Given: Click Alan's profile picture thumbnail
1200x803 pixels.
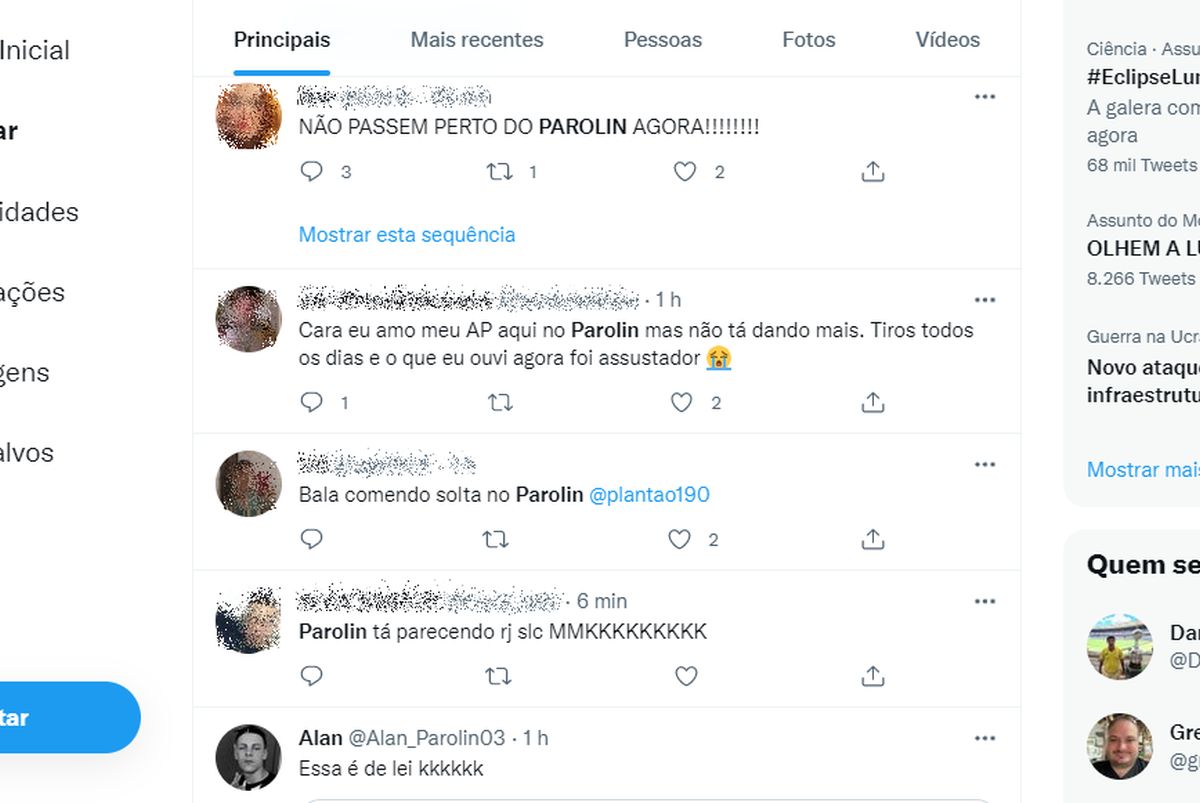Looking at the screenshot, I should [249, 757].
